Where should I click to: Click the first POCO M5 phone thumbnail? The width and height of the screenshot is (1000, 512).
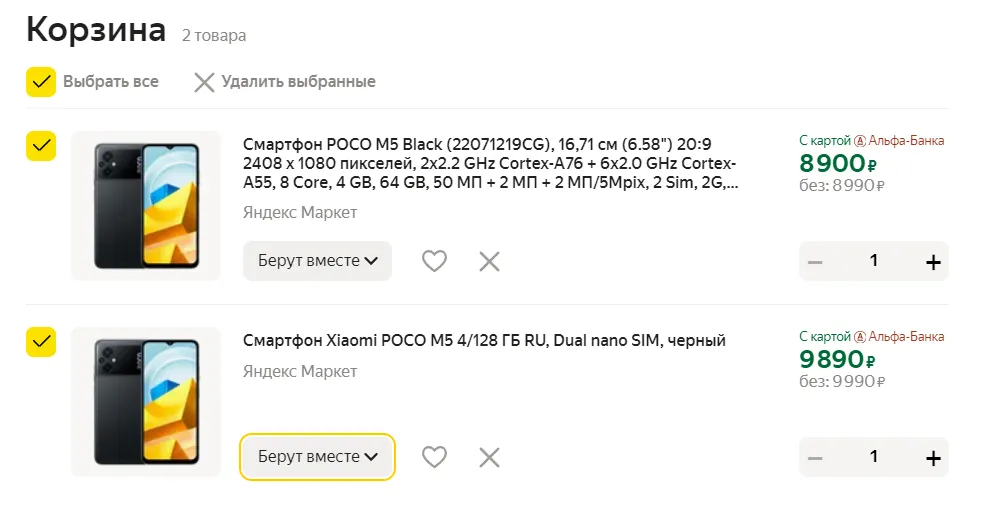(x=146, y=206)
